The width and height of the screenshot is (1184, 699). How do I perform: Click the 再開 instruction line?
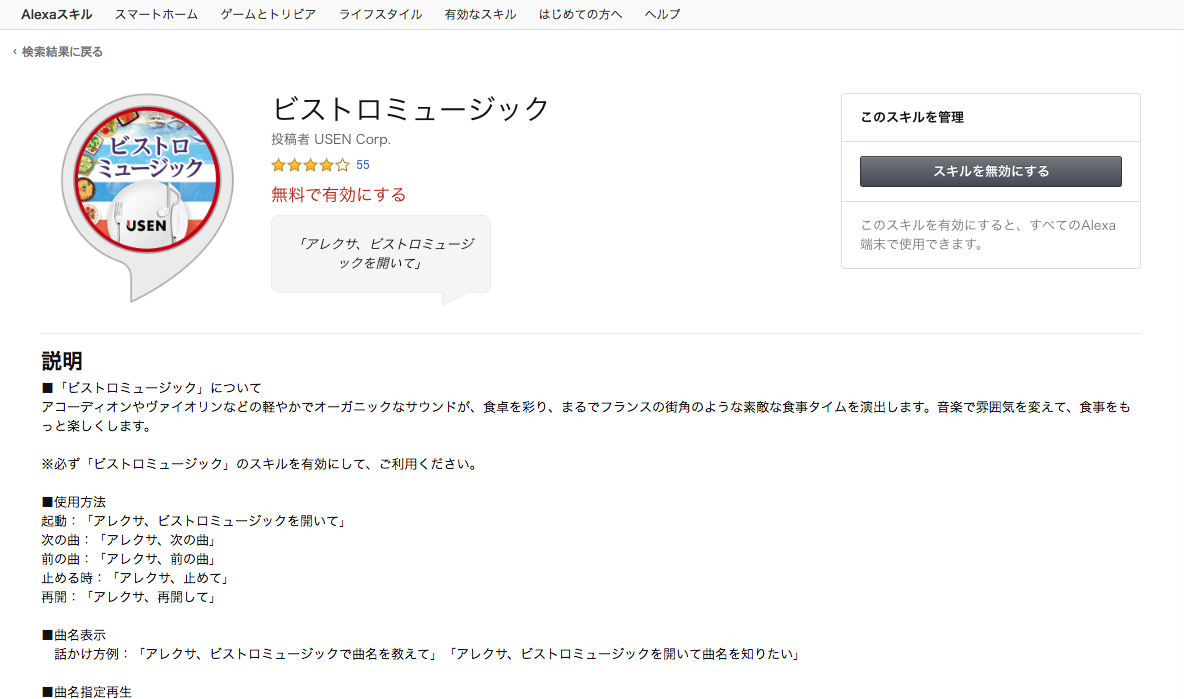coord(129,597)
